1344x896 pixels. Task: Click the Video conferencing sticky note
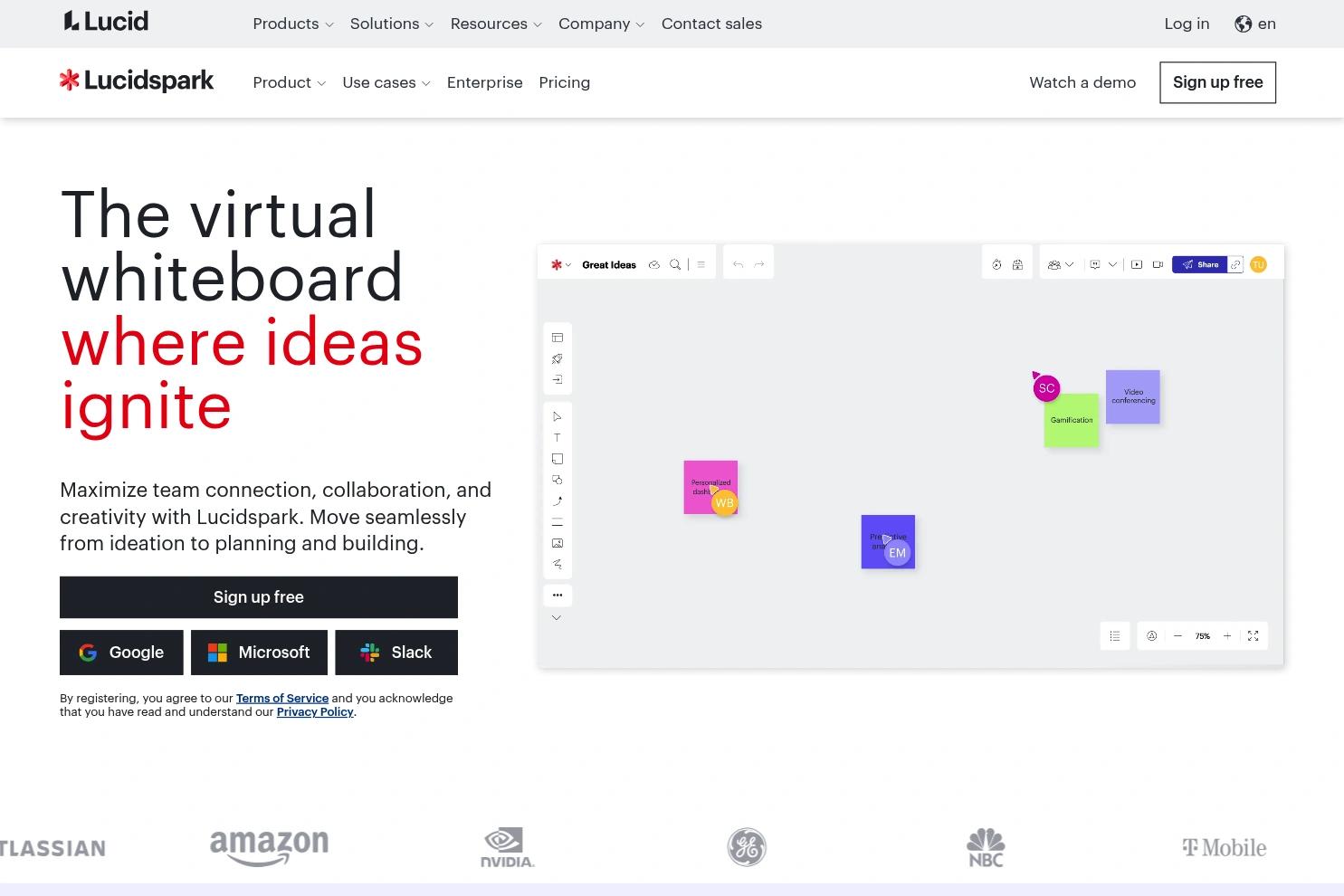1133,396
